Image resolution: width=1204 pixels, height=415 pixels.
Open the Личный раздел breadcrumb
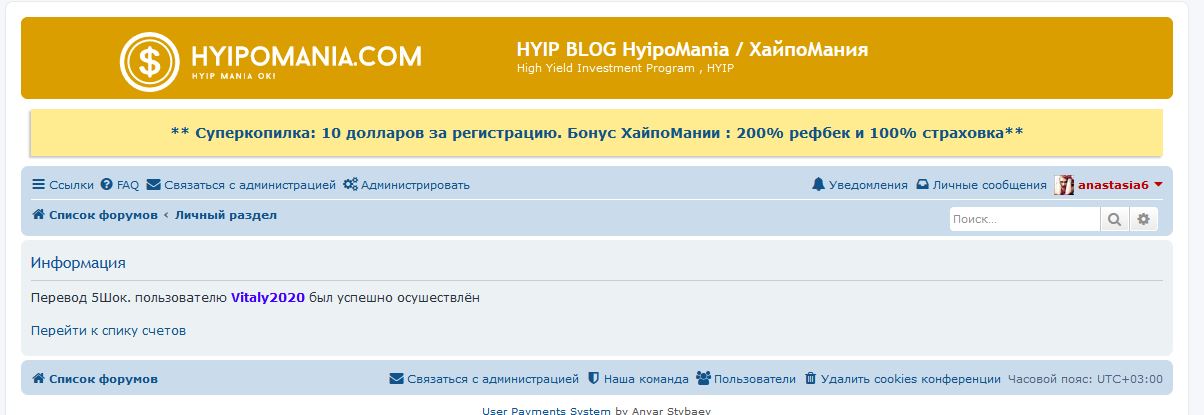(x=226, y=215)
